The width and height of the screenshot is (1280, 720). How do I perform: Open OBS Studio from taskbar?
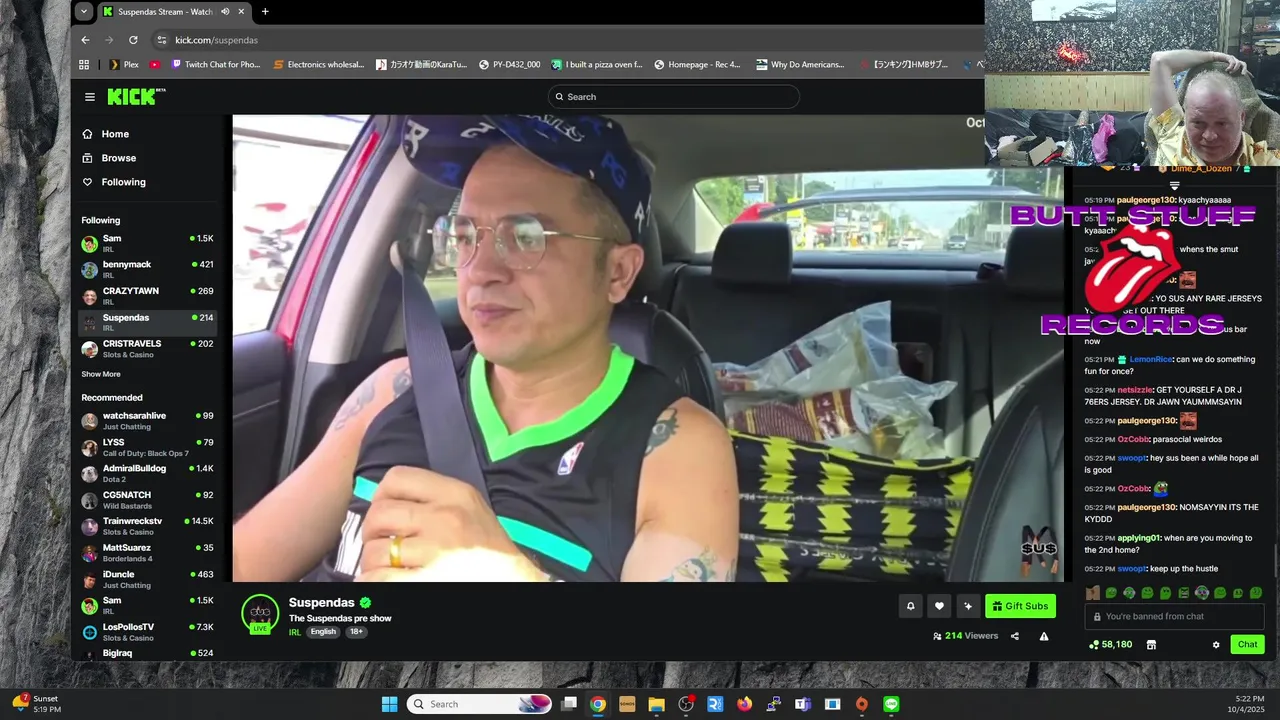click(686, 704)
